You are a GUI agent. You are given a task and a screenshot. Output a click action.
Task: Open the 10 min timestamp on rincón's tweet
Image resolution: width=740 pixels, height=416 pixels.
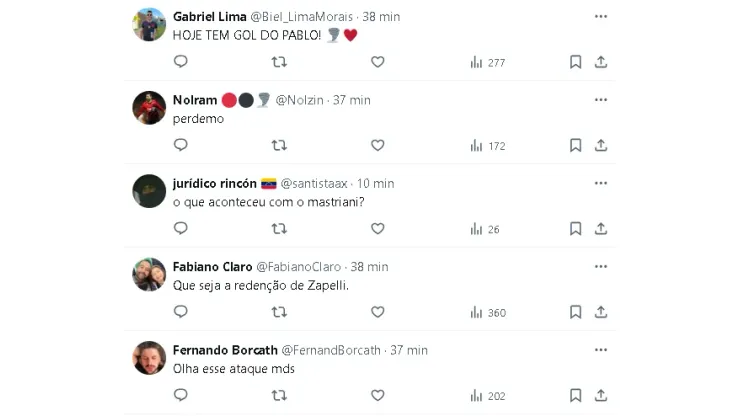point(375,184)
